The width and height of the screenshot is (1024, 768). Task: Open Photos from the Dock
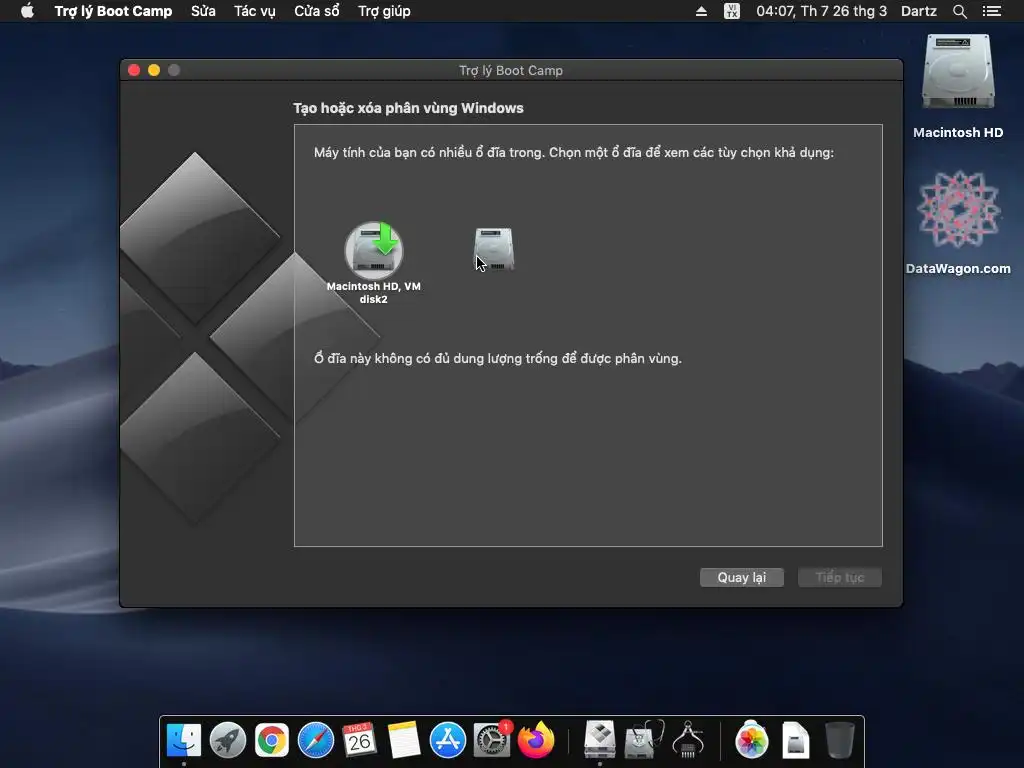point(752,740)
